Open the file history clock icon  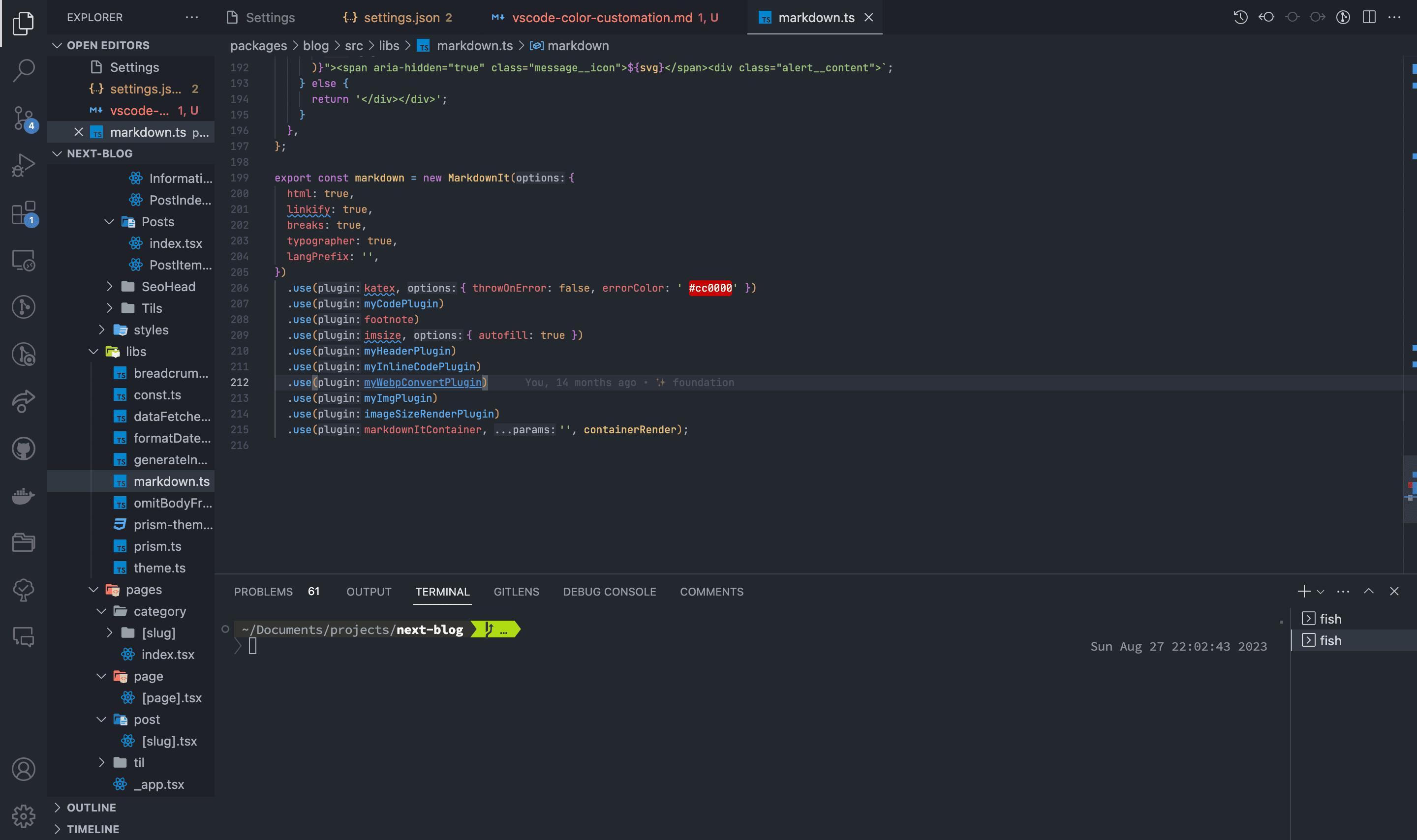click(1240, 18)
